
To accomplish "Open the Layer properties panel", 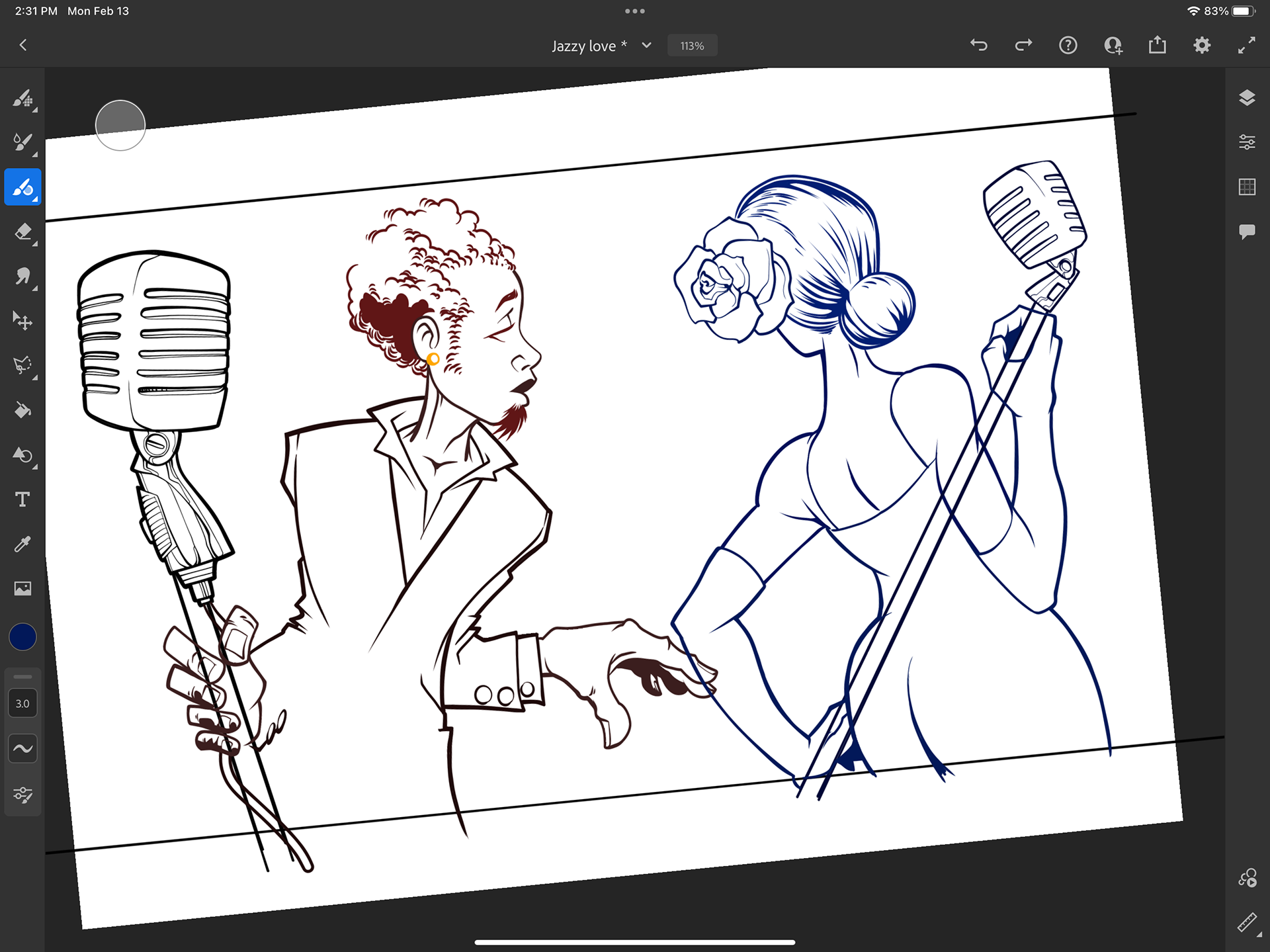I will (x=1247, y=142).
